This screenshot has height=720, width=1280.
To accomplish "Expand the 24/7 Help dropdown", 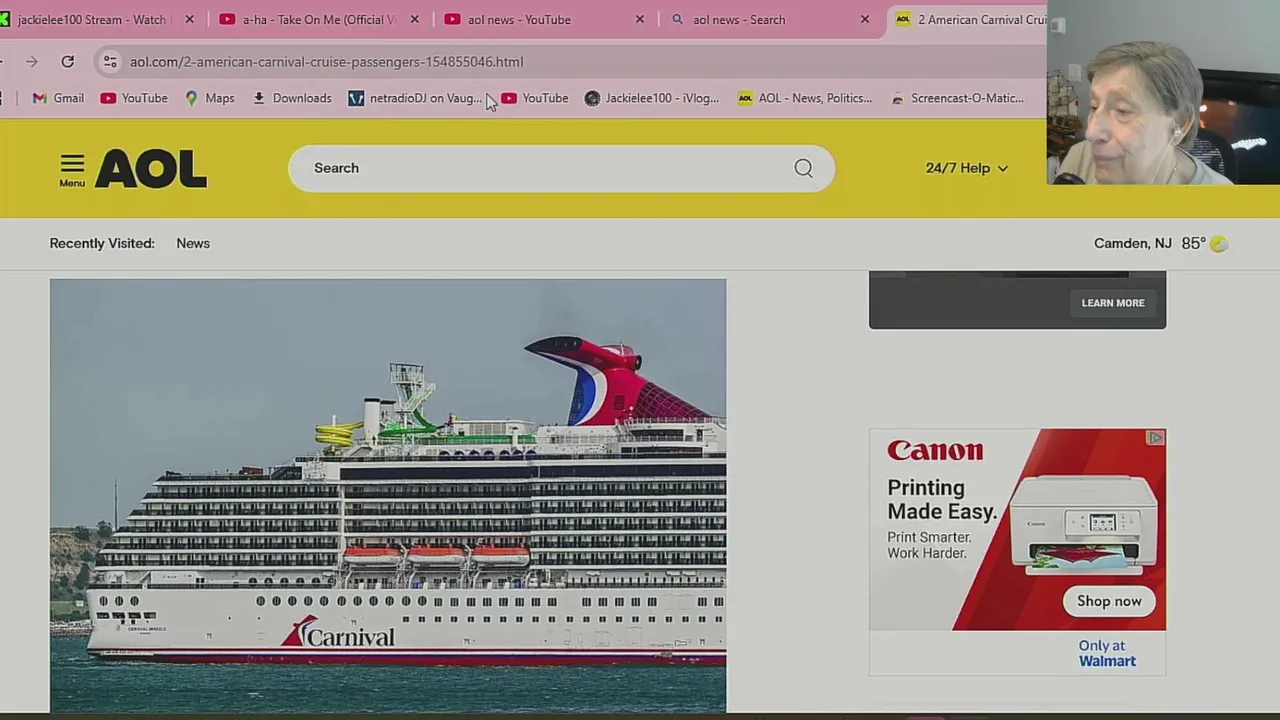I will click(x=966, y=168).
